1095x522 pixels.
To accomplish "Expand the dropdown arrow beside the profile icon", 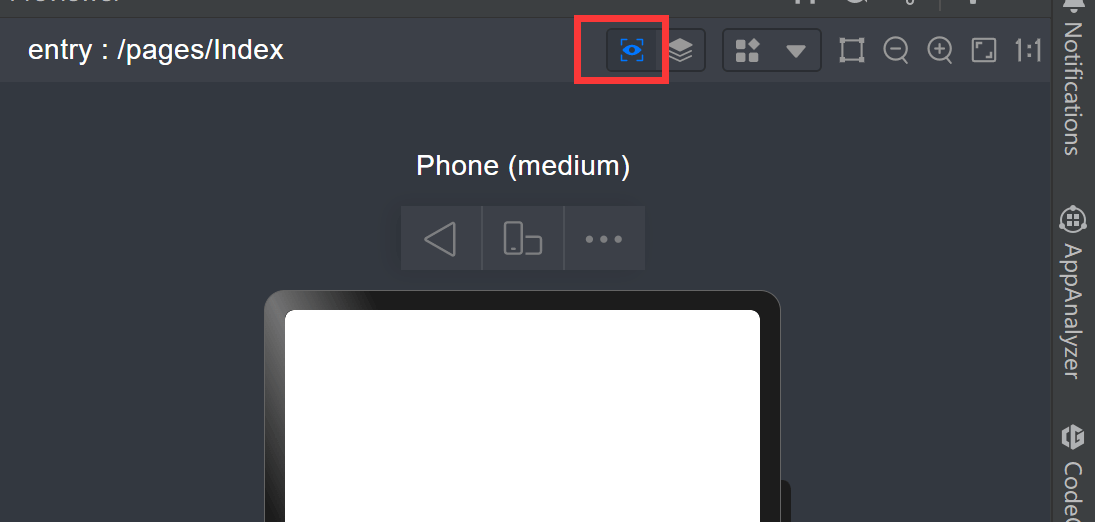I will (796, 51).
